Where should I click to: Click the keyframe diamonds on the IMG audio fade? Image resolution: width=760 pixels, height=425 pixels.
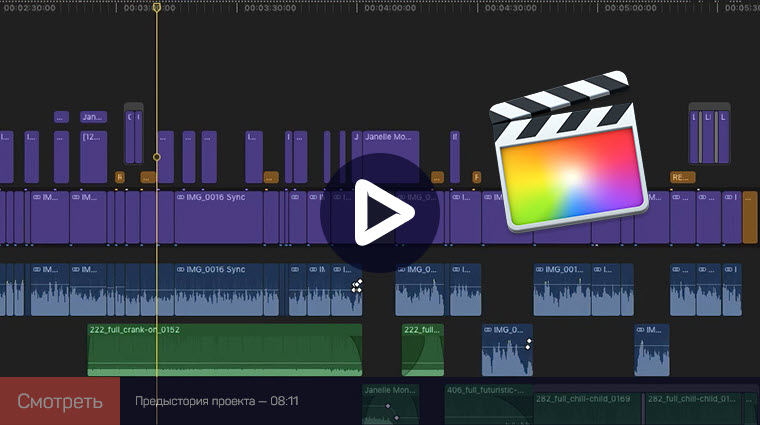tap(357, 286)
